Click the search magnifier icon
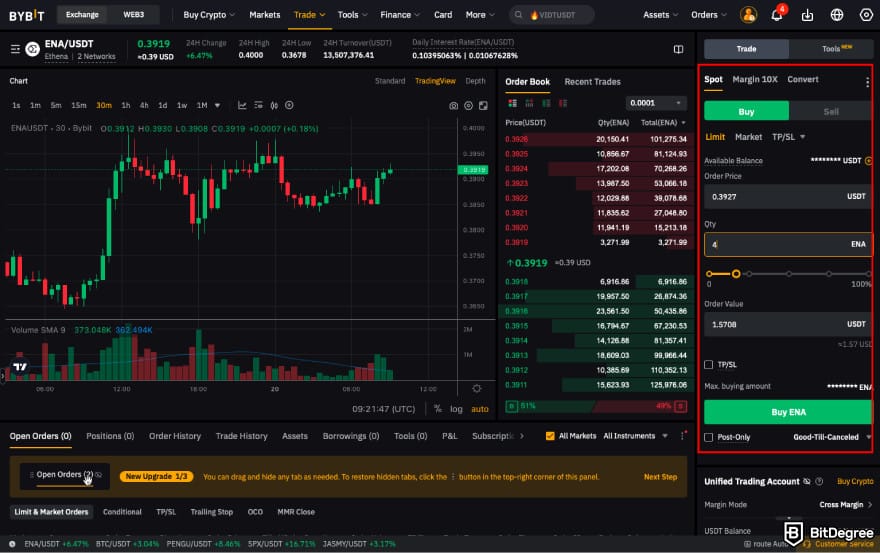Screen dimensions: 880x553 tap(519, 15)
